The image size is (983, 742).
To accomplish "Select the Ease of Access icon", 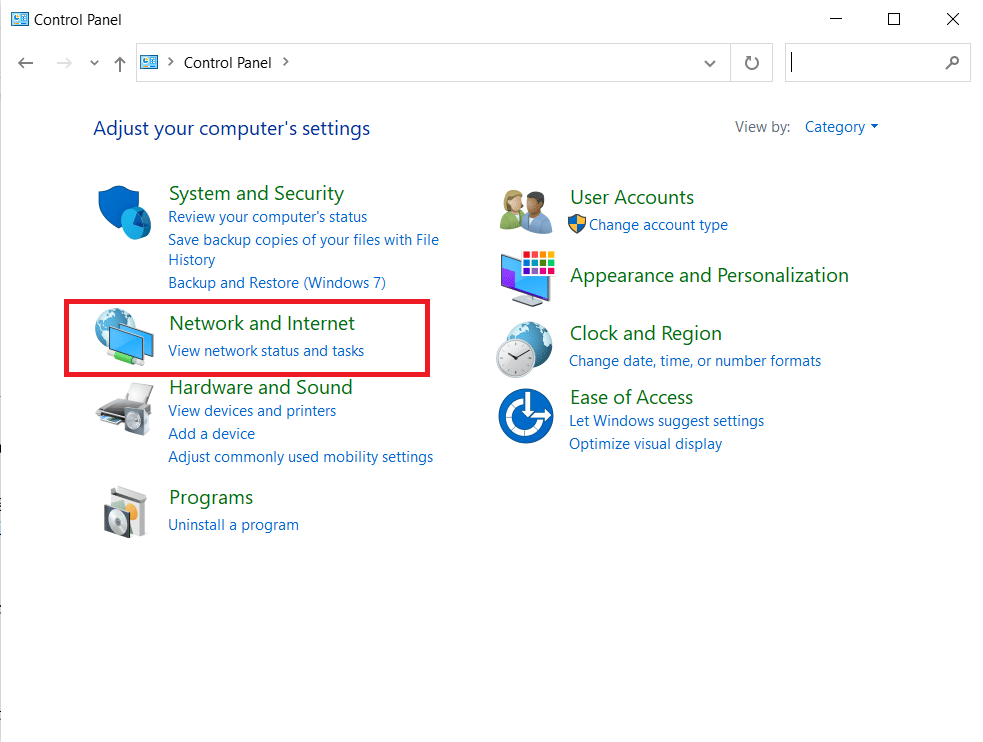I will click(x=526, y=416).
